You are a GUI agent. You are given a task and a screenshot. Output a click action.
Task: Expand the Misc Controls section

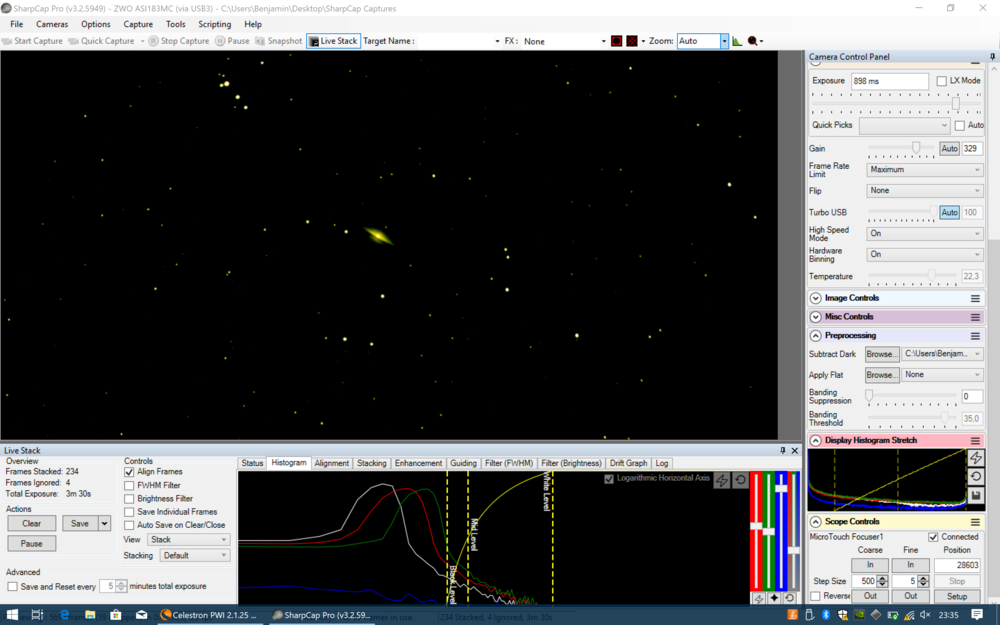coord(815,317)
